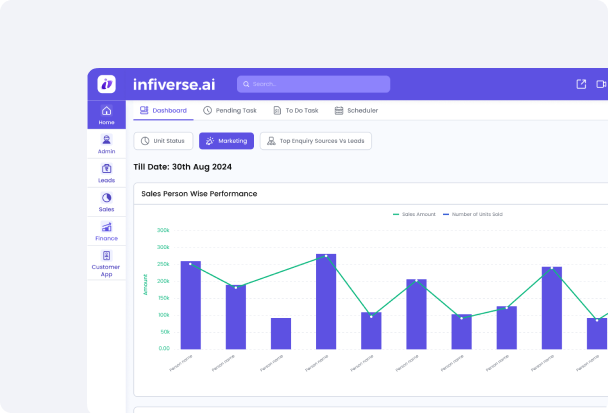The width and height of the screenshot is (608, 413).
Task: Open the Scheduler tab
Action: click(x=358, y=110)
